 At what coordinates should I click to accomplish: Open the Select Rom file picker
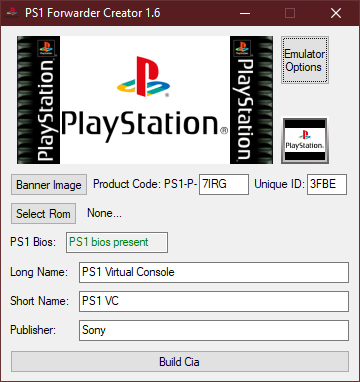43,214
